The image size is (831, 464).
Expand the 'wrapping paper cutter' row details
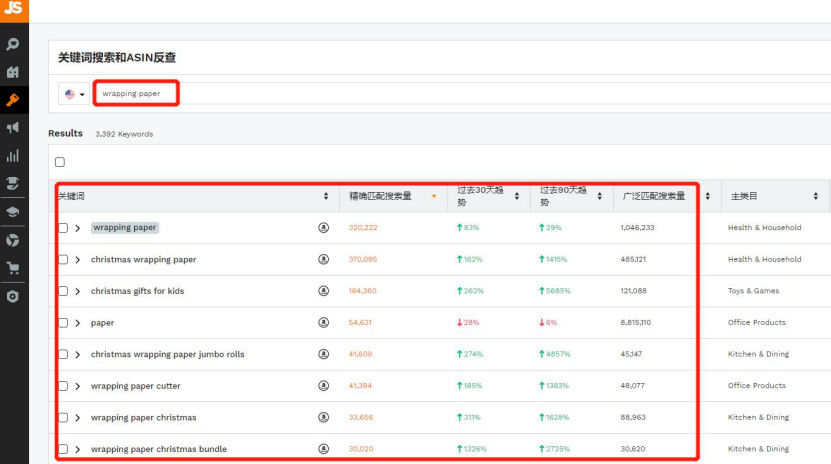(x=78, y=386)
